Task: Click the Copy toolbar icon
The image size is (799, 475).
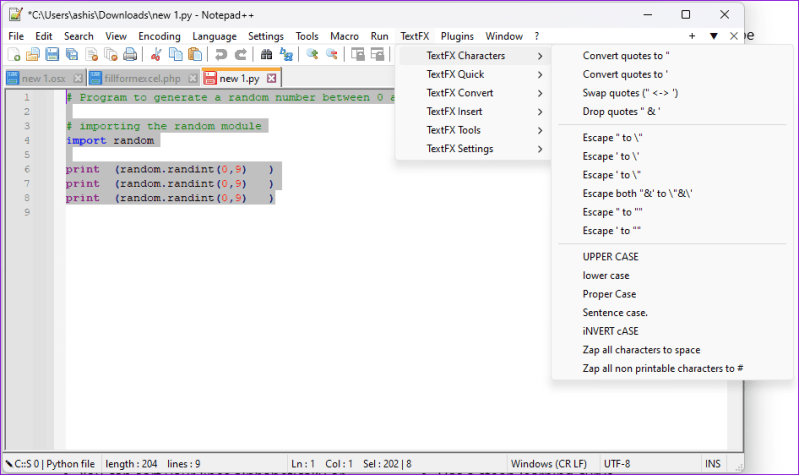Action: pos(175,55)
